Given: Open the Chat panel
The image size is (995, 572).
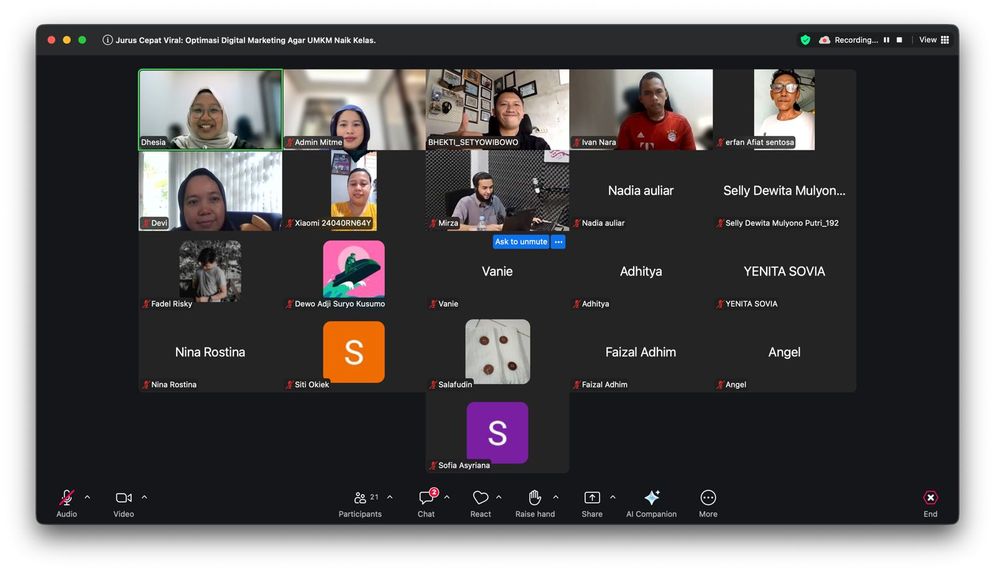Looking at the screenshot, I should pyautogui.click(x=426, y=498).
